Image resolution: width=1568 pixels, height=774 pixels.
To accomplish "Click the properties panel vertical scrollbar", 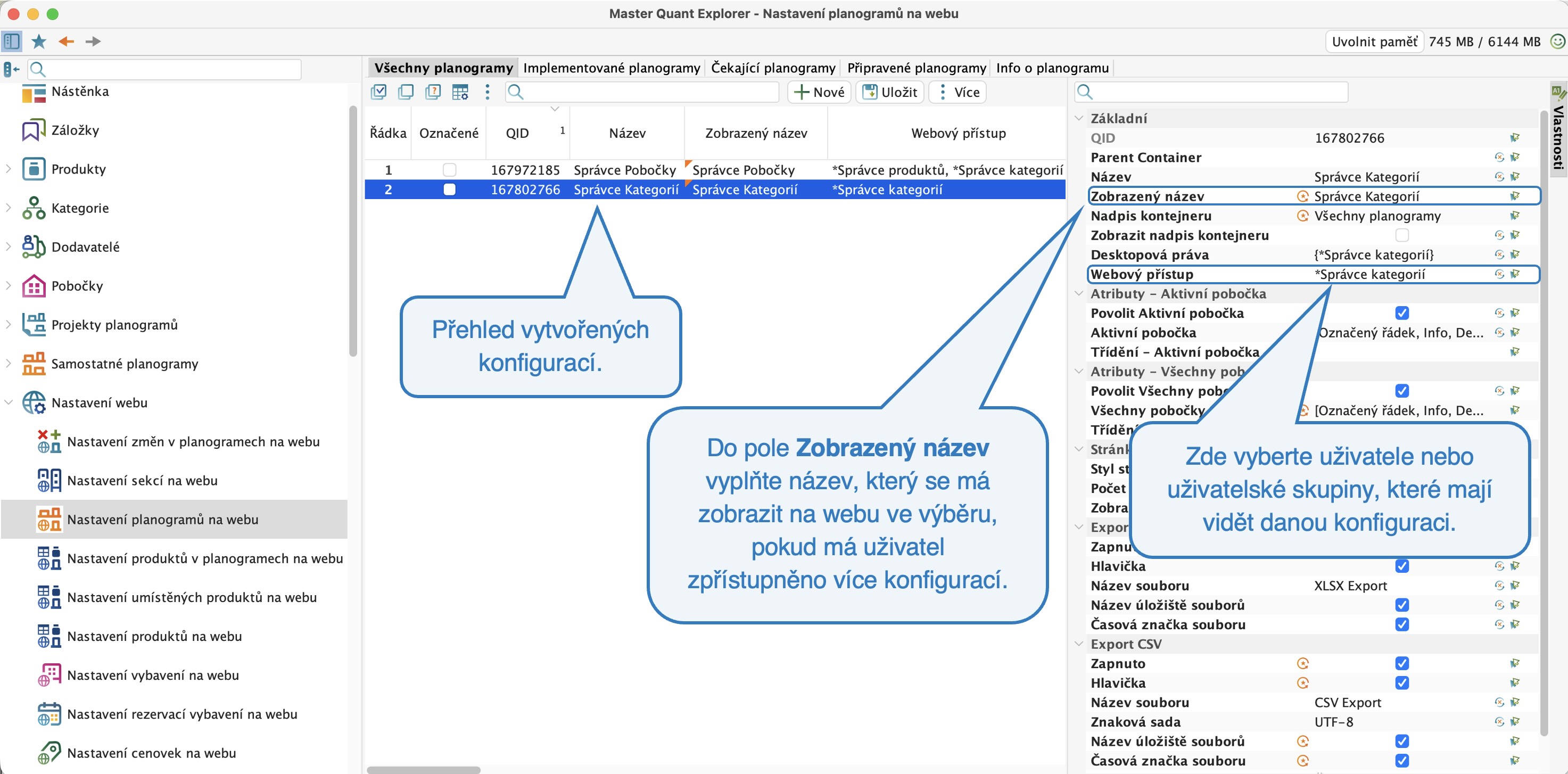I will pyautogui.click(x=1544, y=423).
